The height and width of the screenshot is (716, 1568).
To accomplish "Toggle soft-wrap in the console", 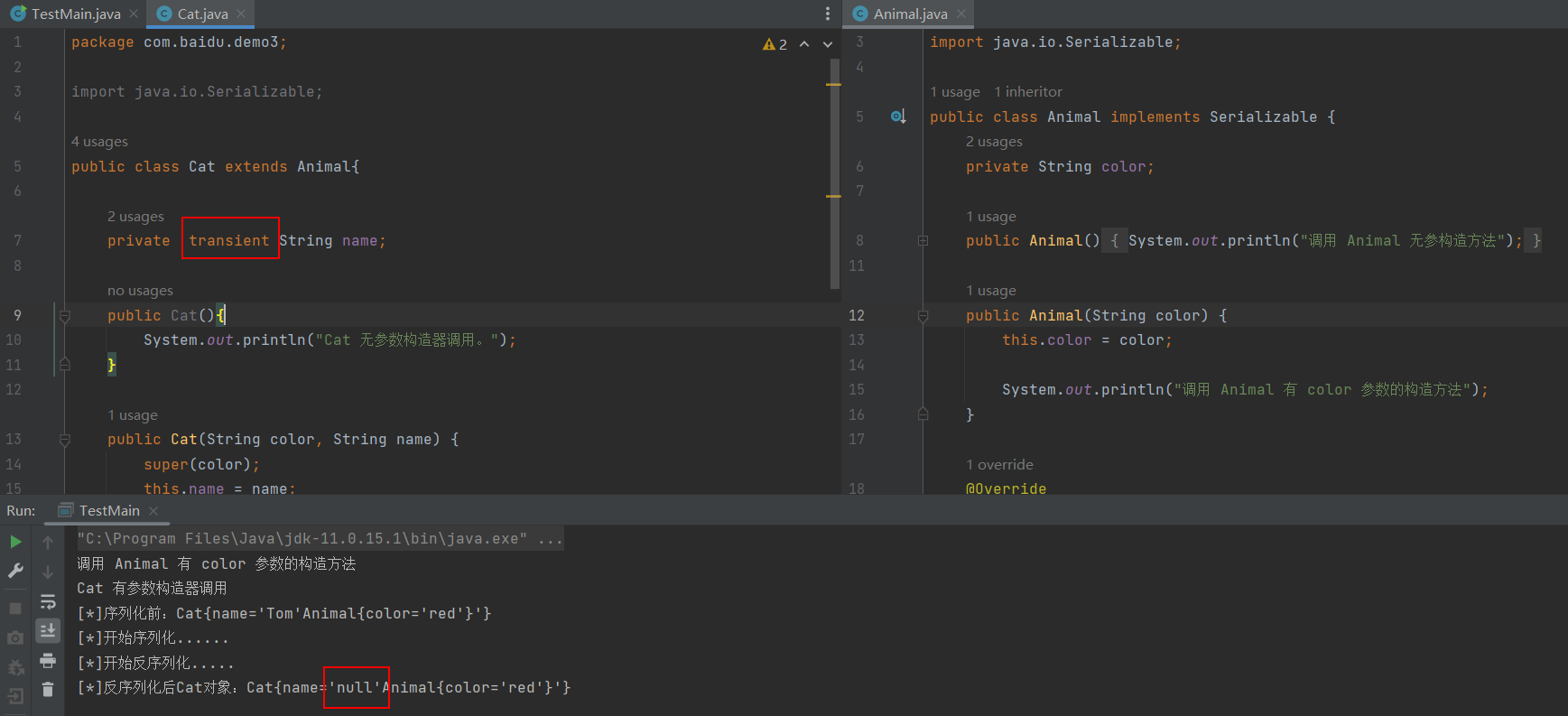I will pos(48,601).
